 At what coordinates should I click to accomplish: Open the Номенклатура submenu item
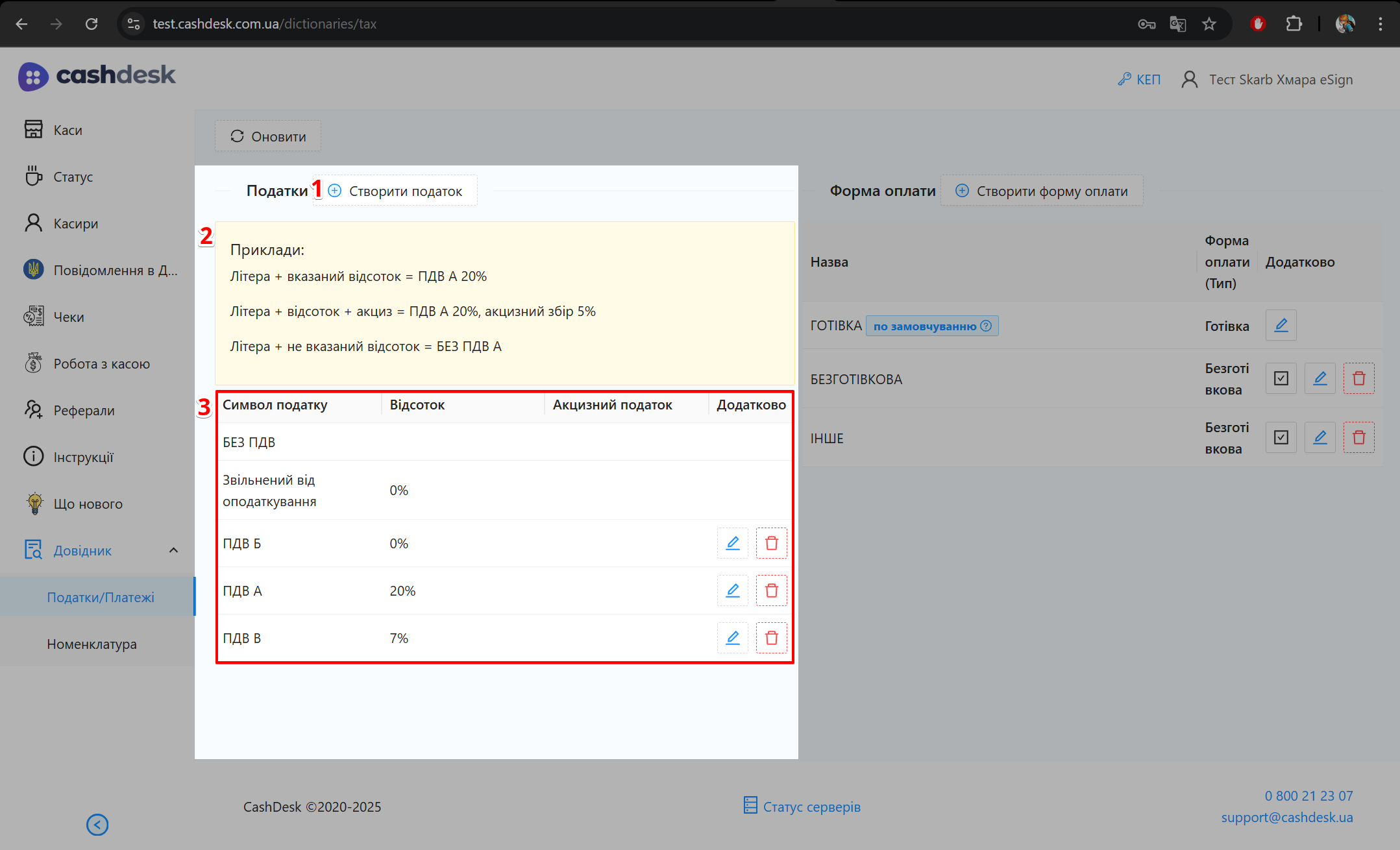click(x=92, y=644)
